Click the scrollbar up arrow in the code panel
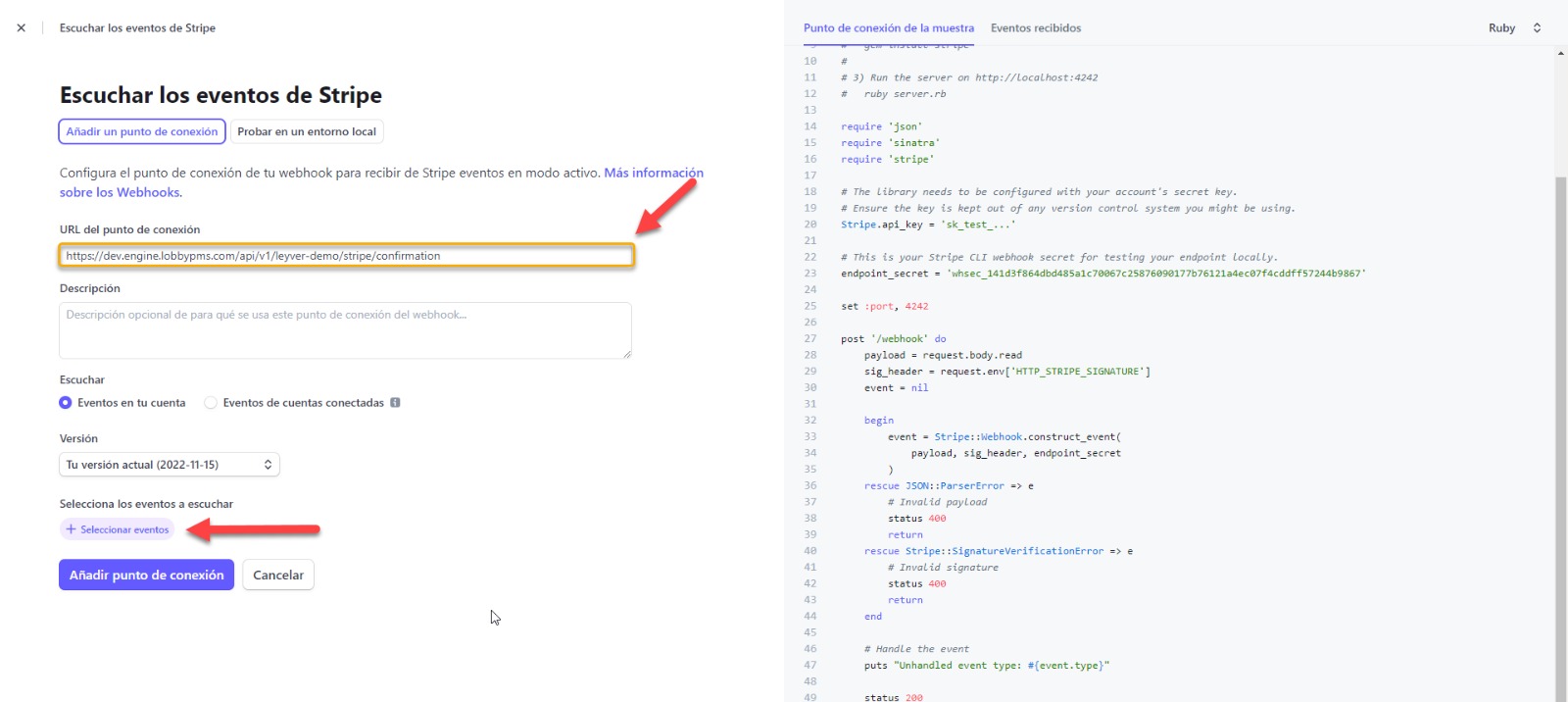Image resolution: width=1568 pixels, height=702 pixels. pyautogui.click(x=1560, y=53)
